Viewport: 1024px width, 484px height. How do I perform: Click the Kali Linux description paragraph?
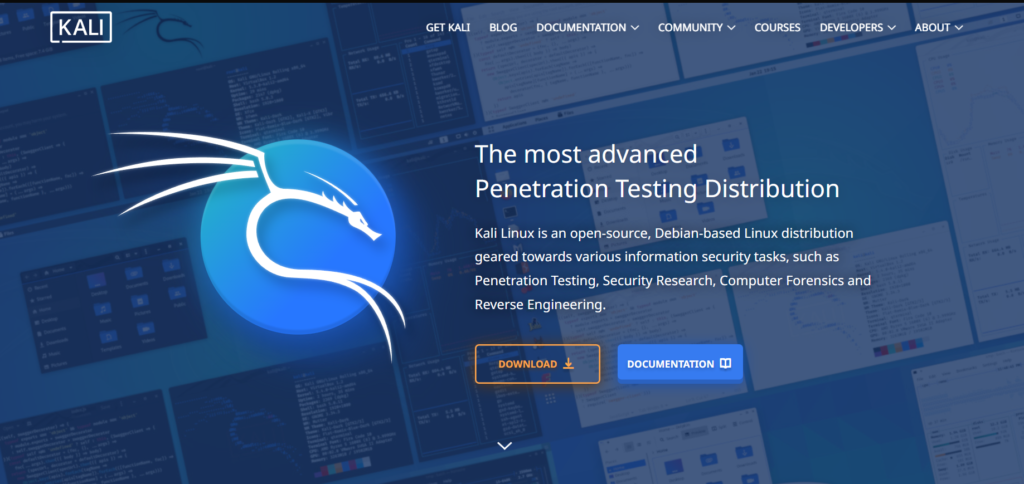point(672,268)
